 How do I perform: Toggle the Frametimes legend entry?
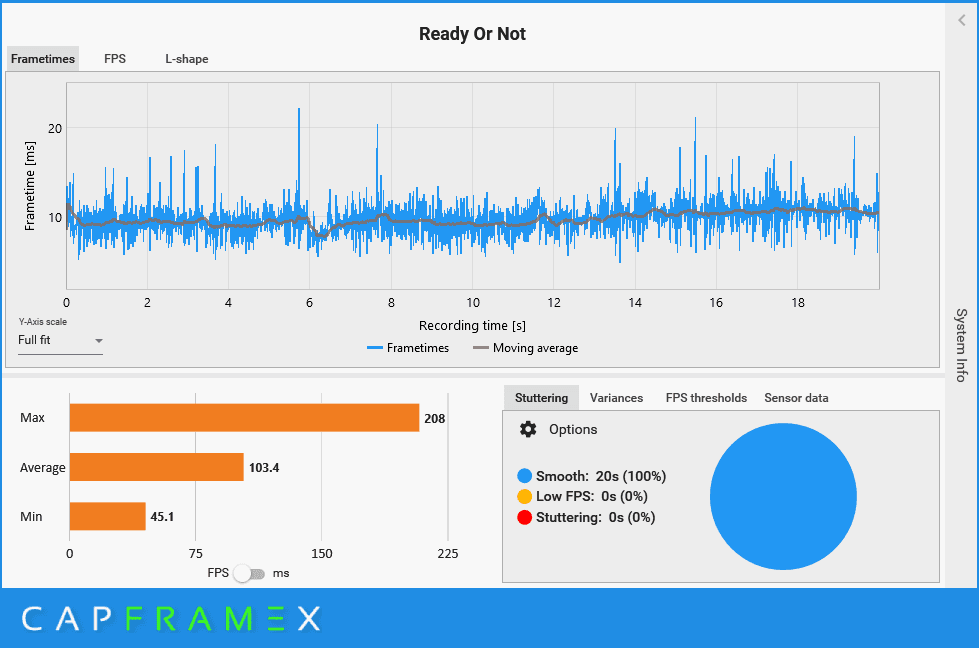[x=408, y=348]
